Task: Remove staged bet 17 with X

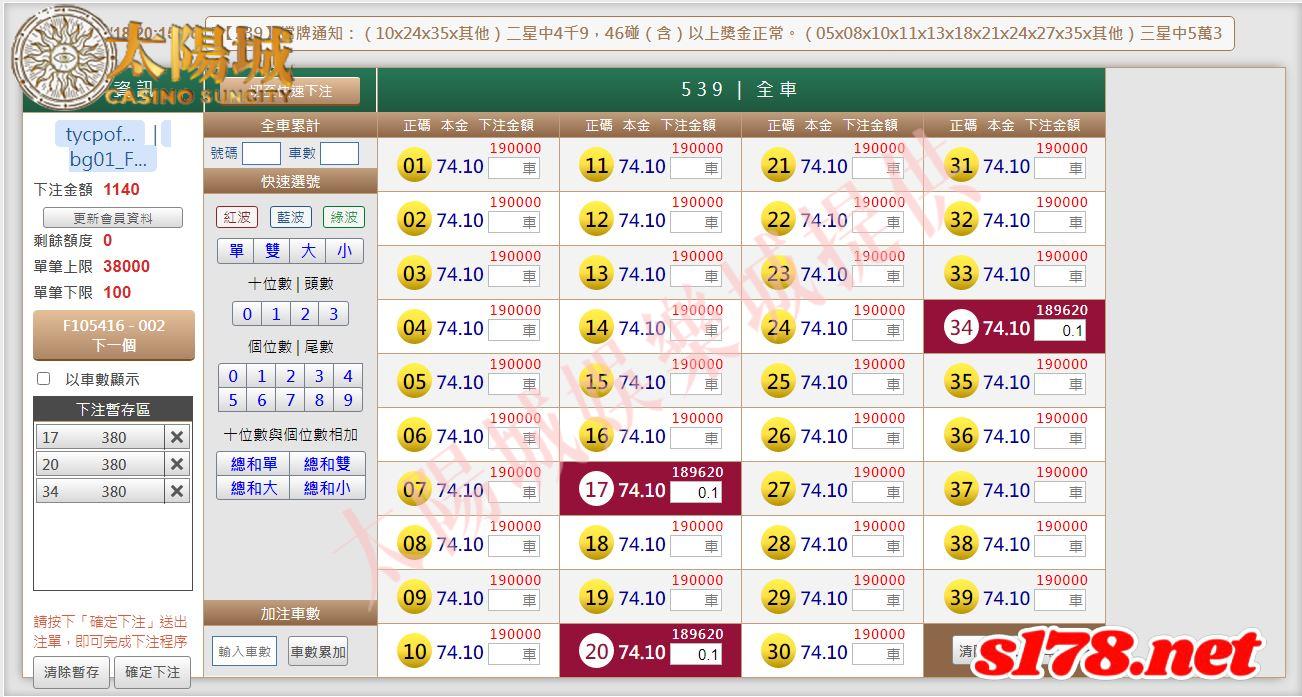Action: click(177, 437)
